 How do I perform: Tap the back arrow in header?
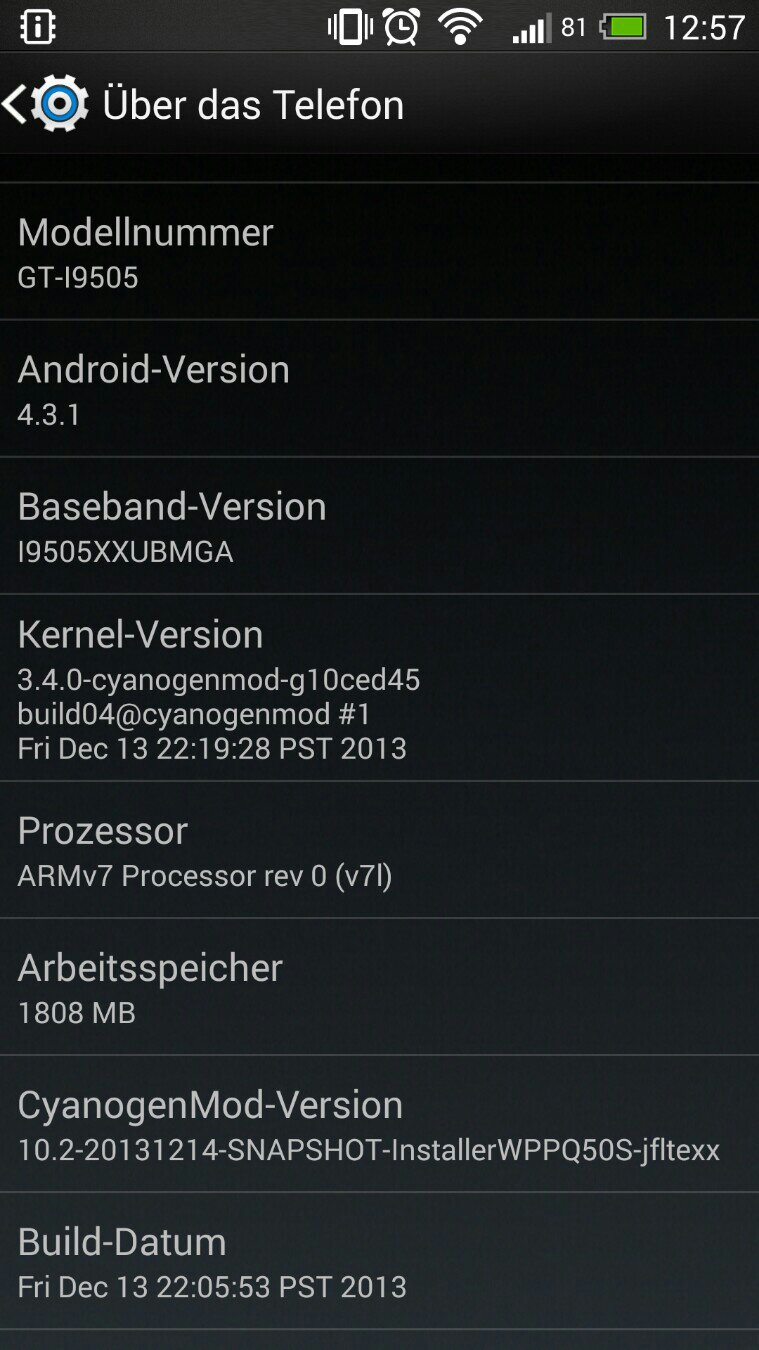[14, 105]
